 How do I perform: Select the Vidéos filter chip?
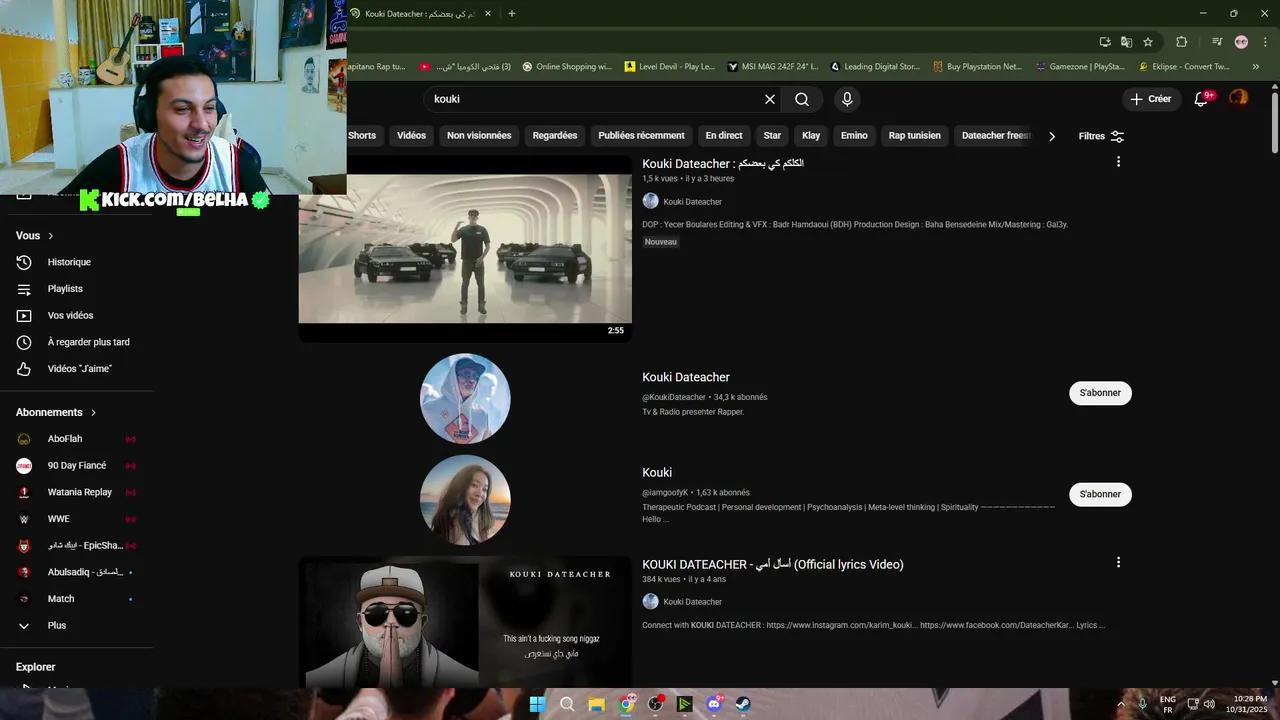(411, 136)
